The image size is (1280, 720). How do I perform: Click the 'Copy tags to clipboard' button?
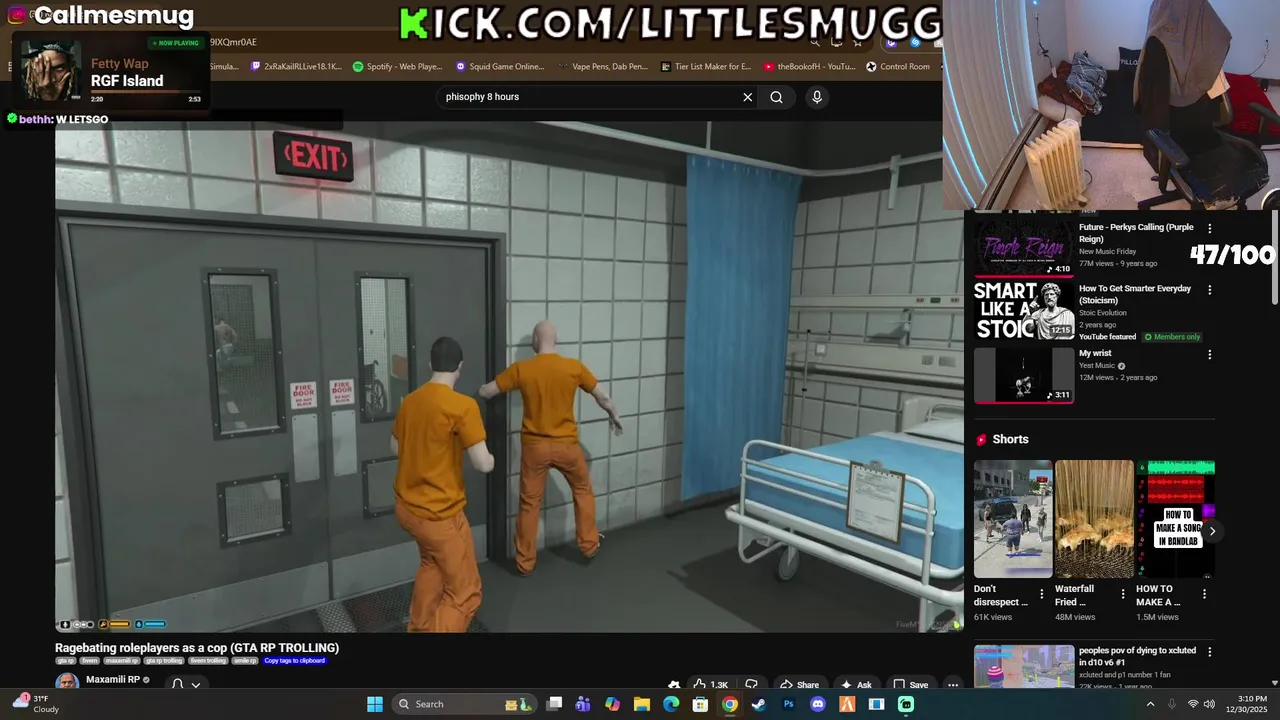point(295,661)
